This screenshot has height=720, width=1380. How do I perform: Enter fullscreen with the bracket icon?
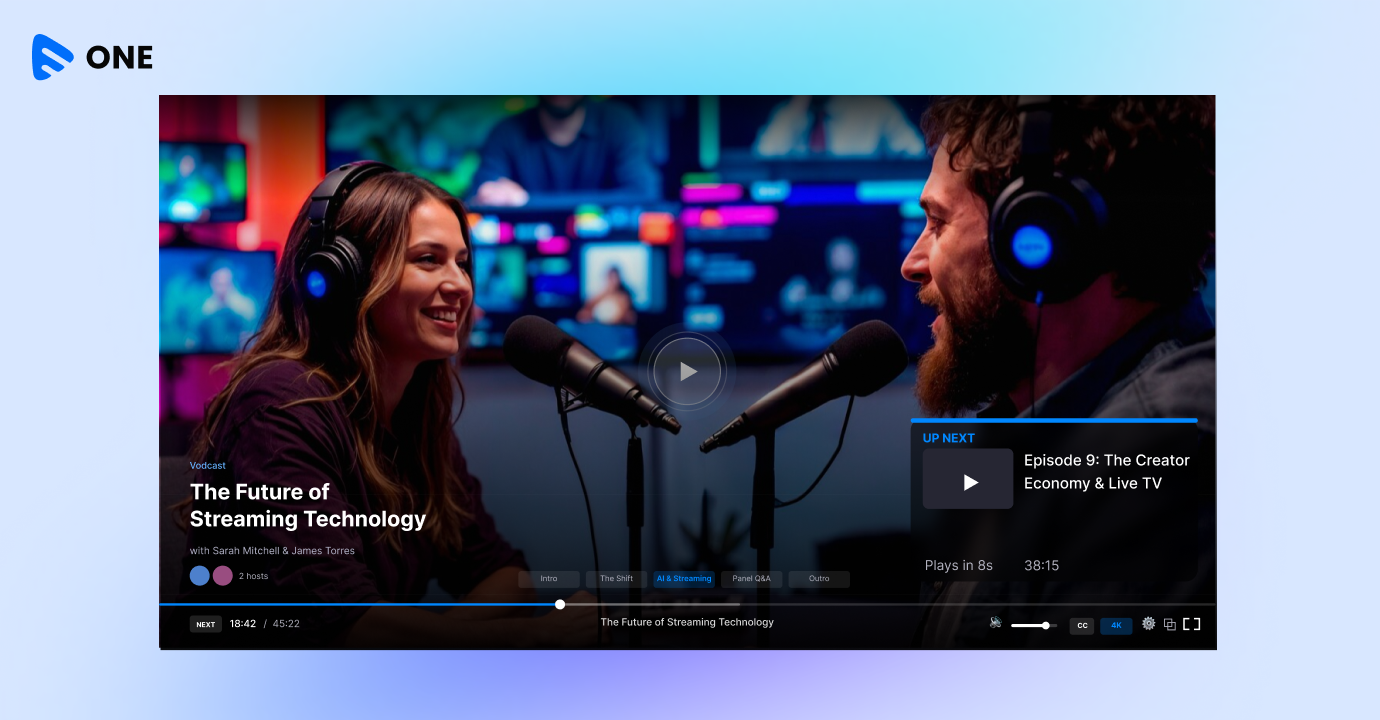(x=1192, y=624)
